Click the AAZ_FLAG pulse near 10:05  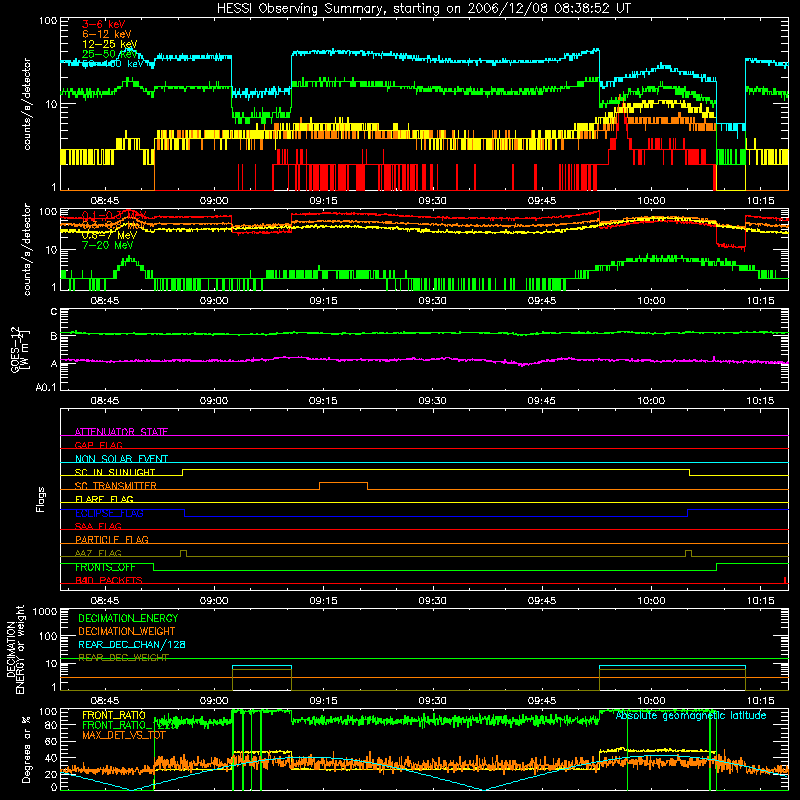coord(688,554)
